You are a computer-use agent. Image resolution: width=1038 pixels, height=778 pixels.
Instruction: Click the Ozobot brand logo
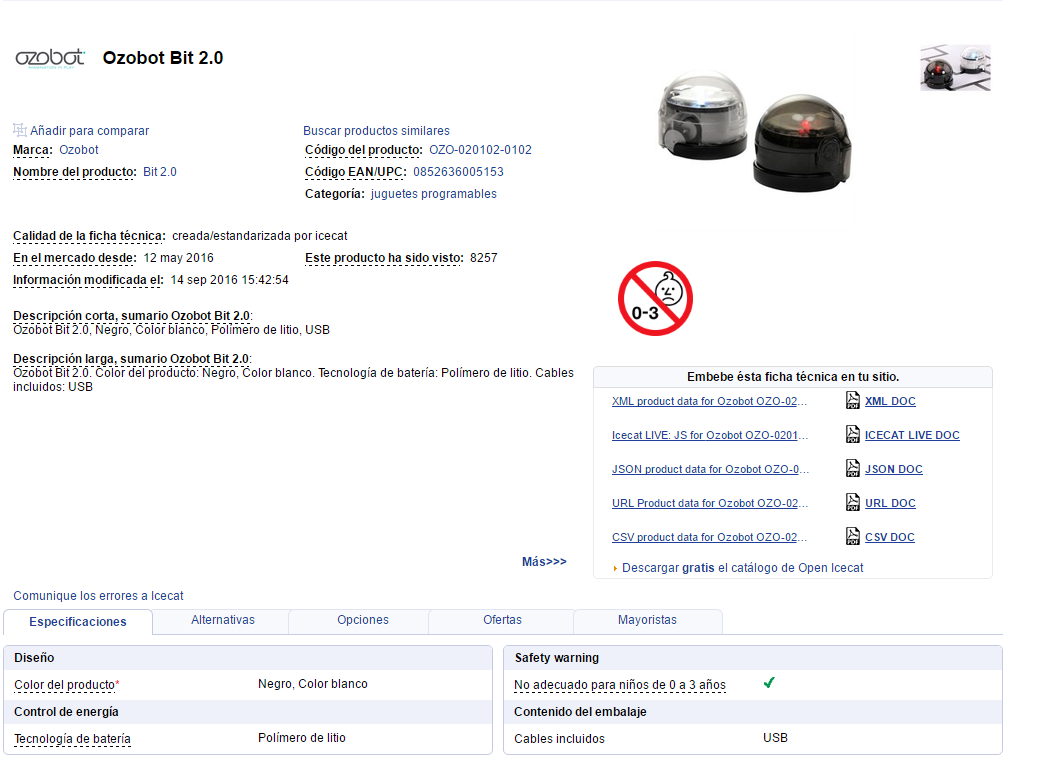50,58
